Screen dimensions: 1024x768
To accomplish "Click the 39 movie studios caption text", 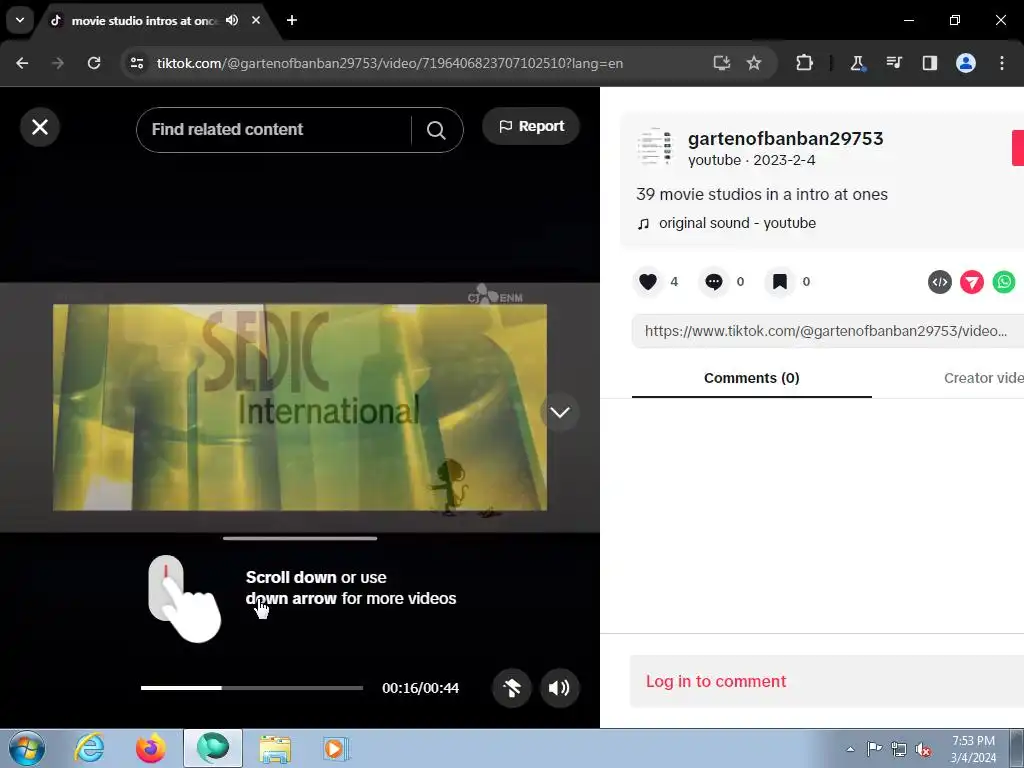I will pyautogui.click(x=761, y=195).
